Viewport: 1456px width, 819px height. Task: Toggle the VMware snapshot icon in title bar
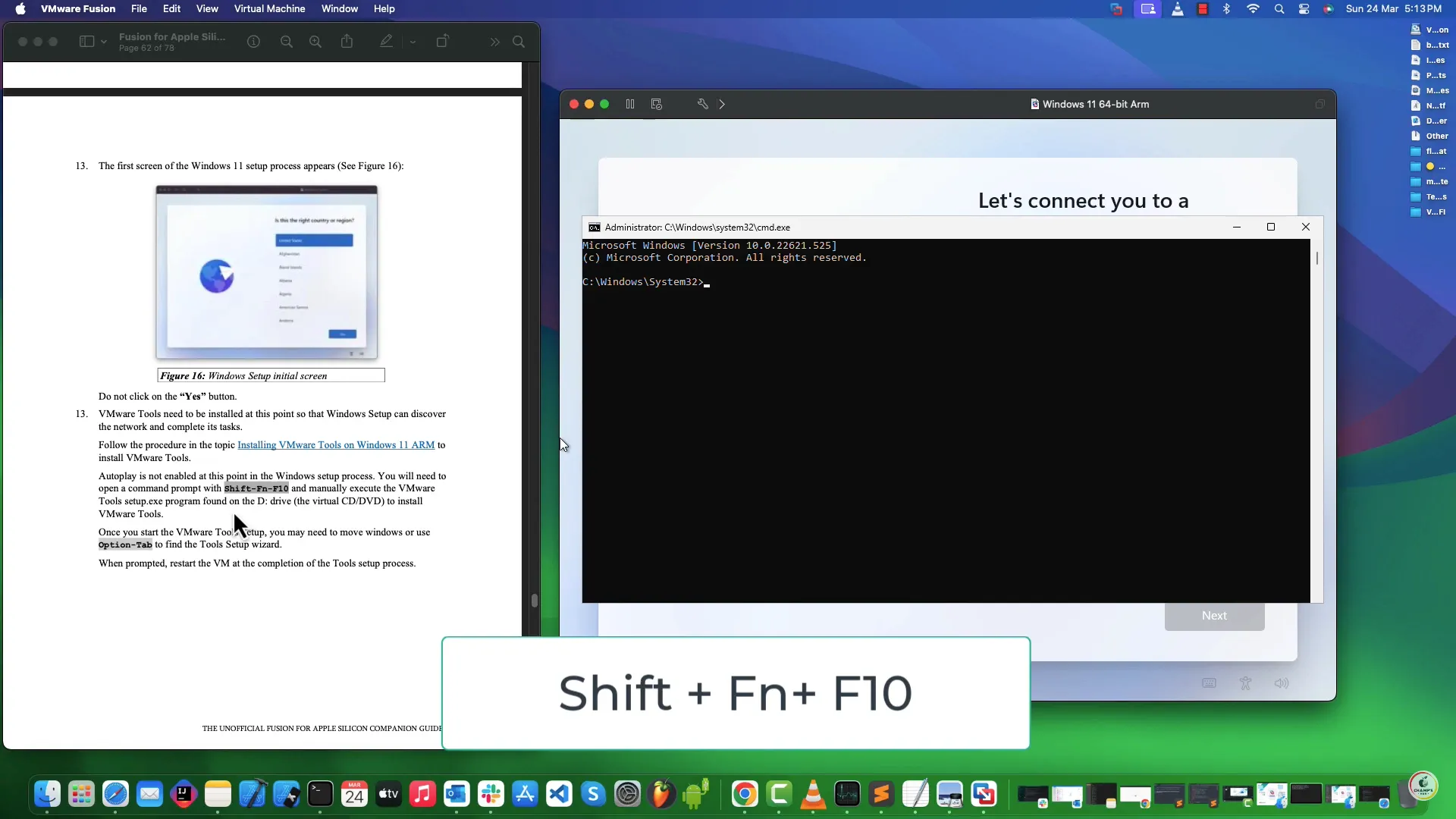658,104
